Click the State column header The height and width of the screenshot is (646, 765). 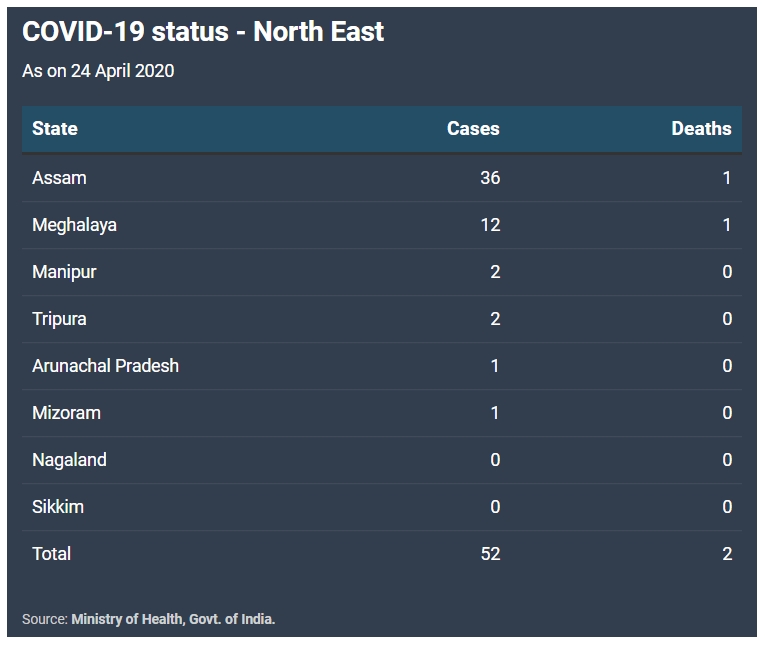point(55,129)
